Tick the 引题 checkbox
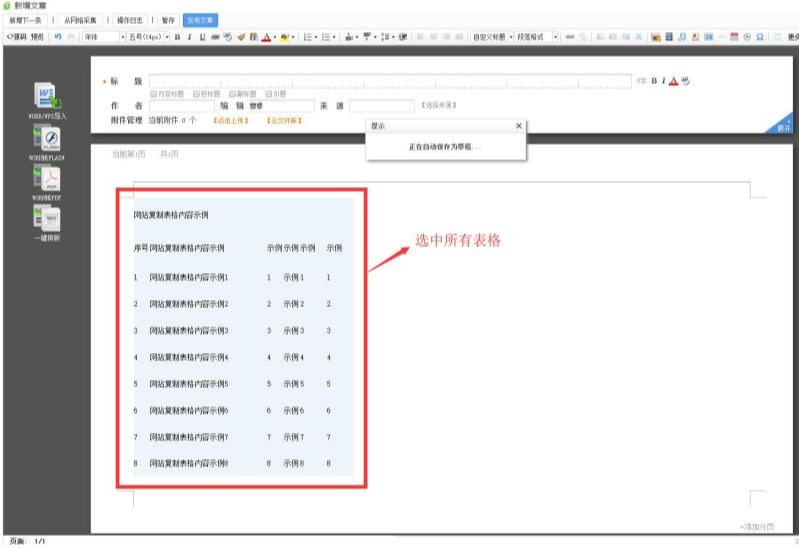The width and height of the screenshot is (799, 549). [268, 94]
